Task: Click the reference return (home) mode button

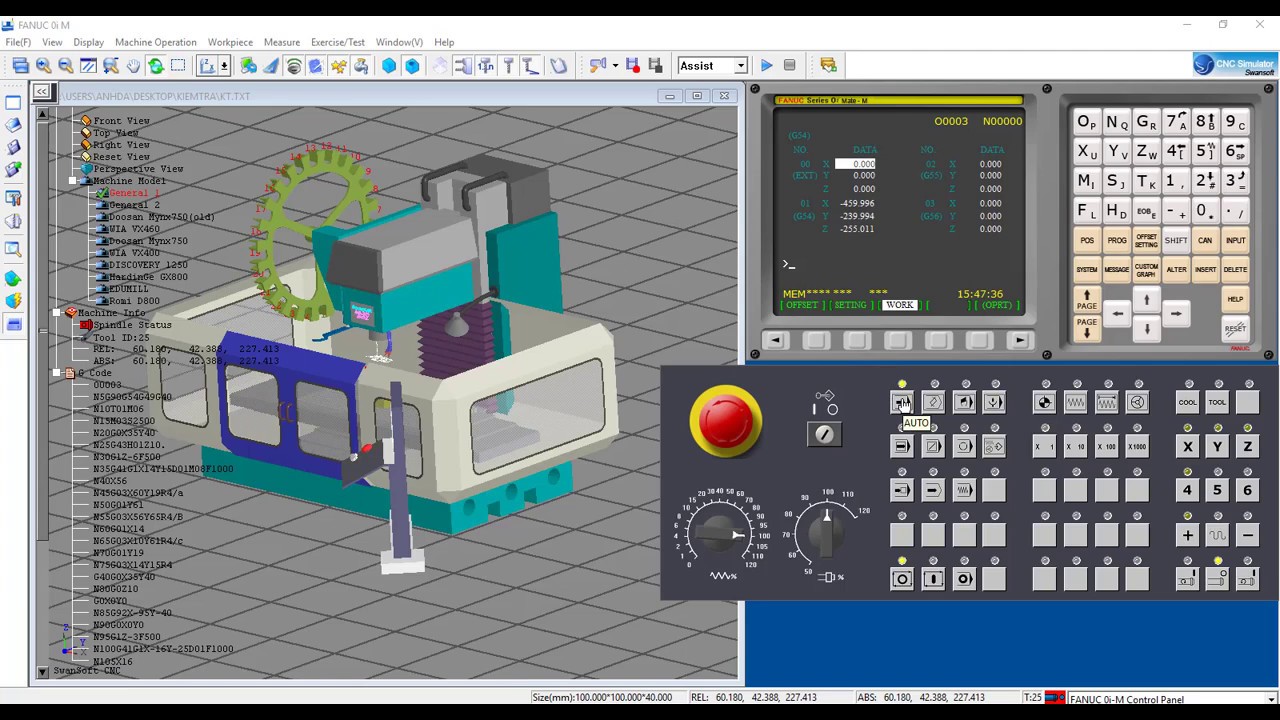Action: pyautogui.click(x=1045, y=402)
